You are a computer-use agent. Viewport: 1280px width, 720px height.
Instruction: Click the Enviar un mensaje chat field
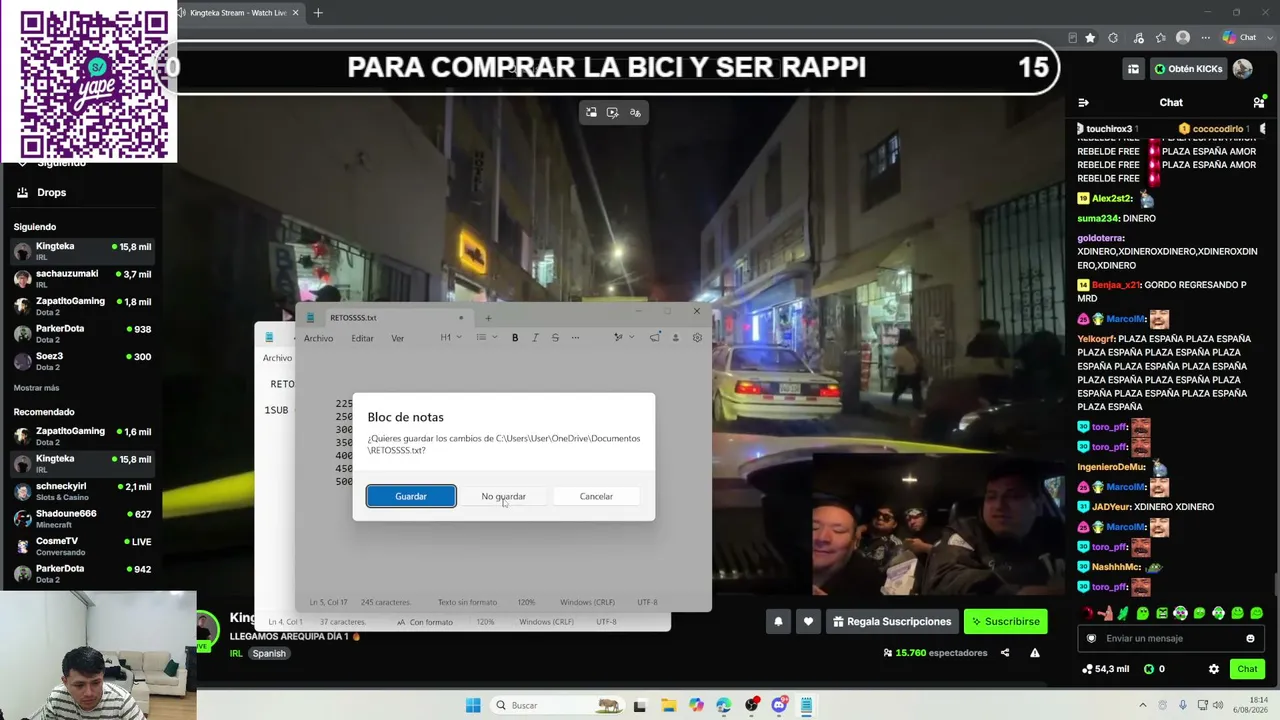coord(1170,638)
